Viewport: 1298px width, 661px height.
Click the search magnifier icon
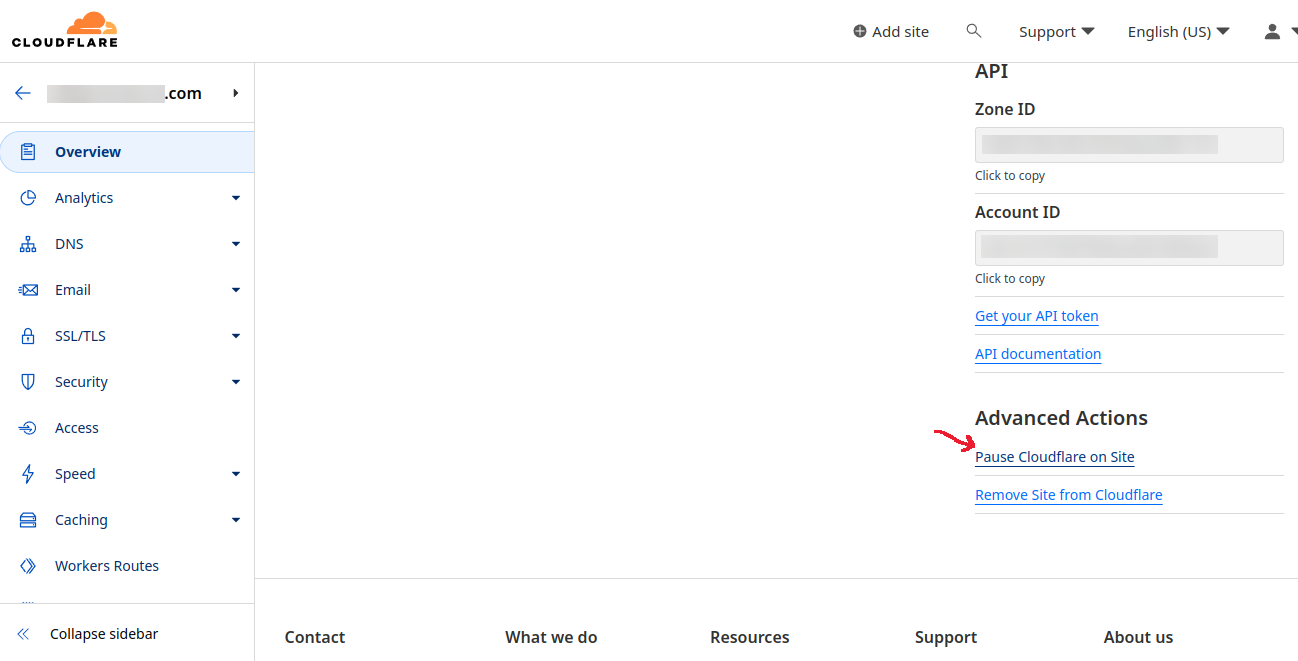point(974,31)
